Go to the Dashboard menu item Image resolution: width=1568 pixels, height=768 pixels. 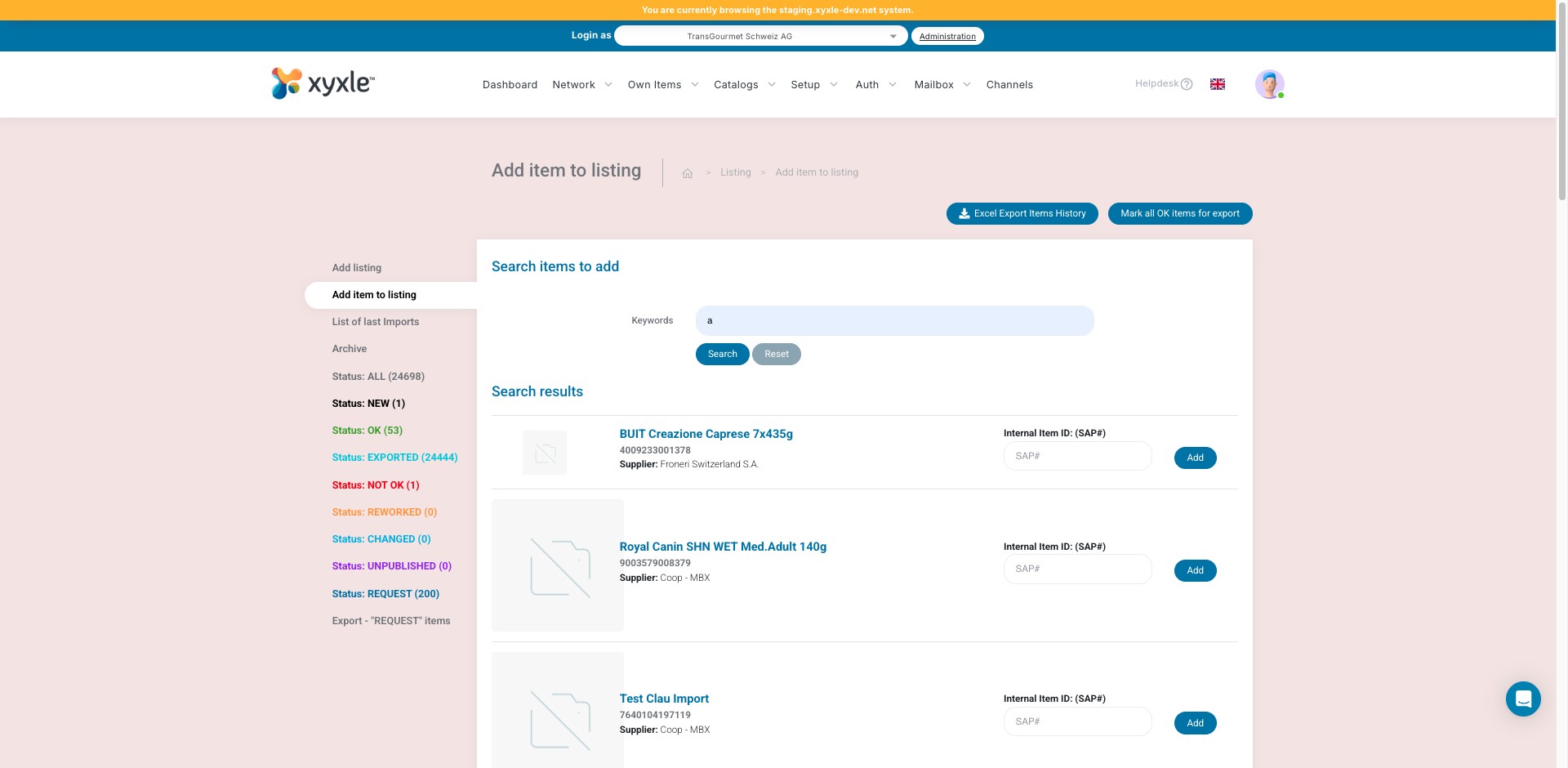pos(510,85)
